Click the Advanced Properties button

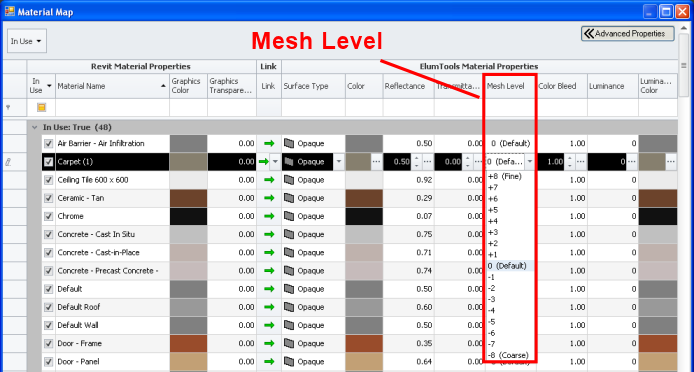pos(628,34)
